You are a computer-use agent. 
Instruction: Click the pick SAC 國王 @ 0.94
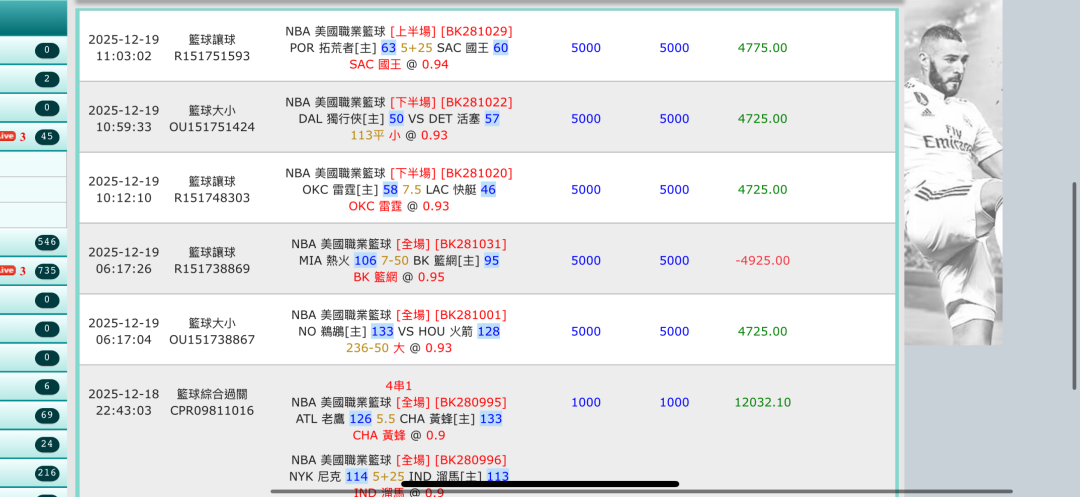tap(399, 65)
